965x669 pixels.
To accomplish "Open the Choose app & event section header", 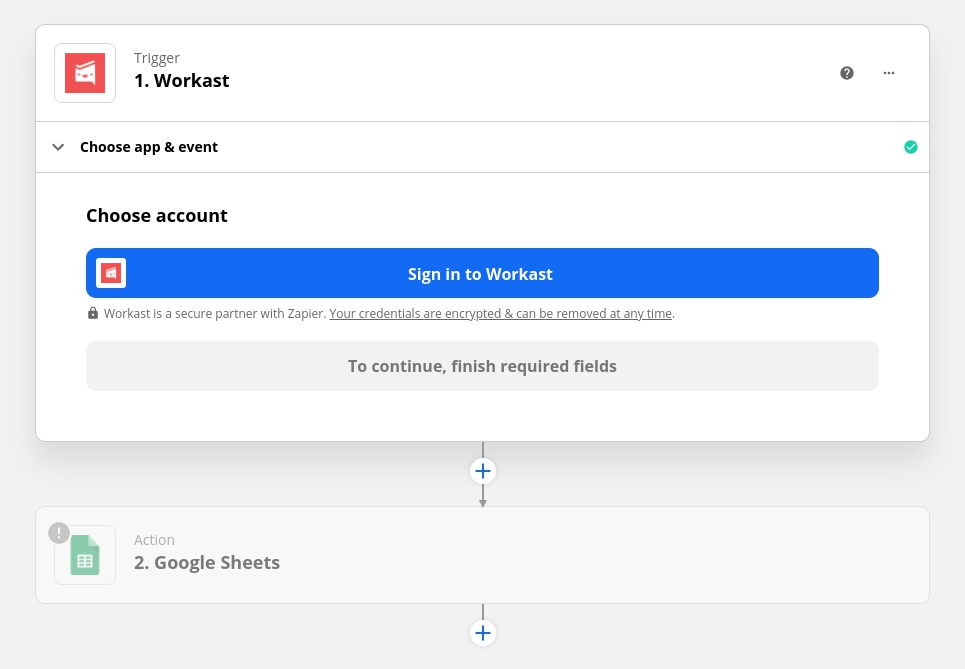I will pyautogui.click(x=149, y=147).
